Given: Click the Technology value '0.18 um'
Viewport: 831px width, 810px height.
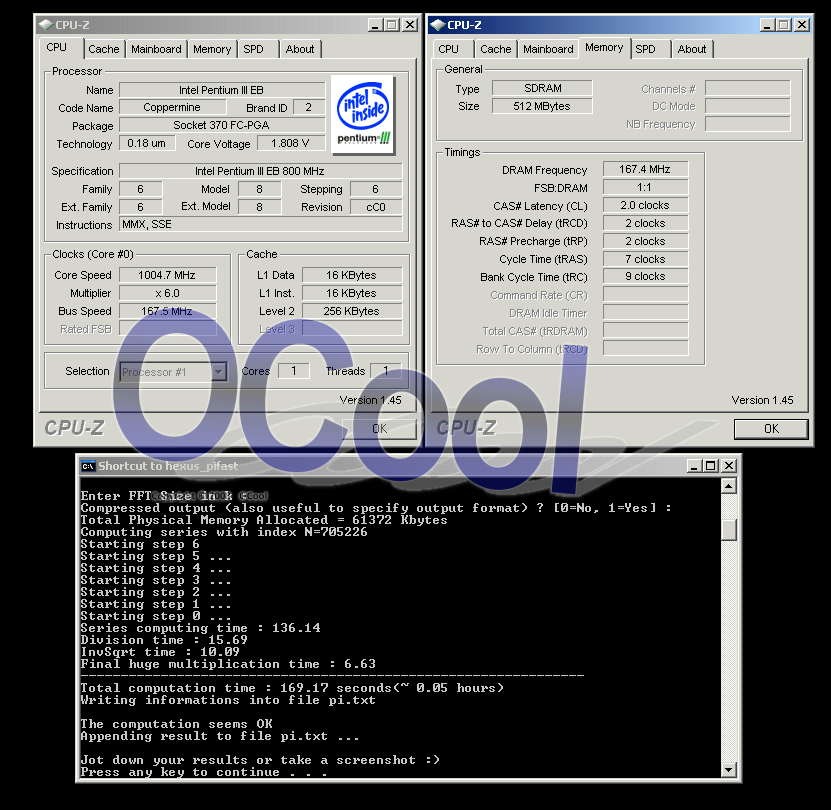Looking at the screenshot, I should pyautogui.click(x=147, y=144).
